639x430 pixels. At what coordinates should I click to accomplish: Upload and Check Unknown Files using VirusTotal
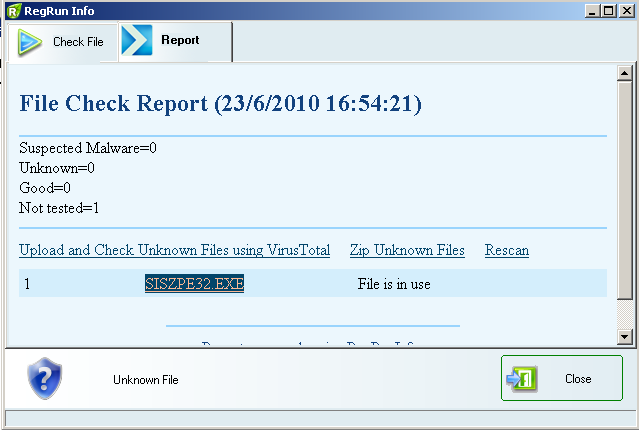pyautogui.click(x=174, y=250)
